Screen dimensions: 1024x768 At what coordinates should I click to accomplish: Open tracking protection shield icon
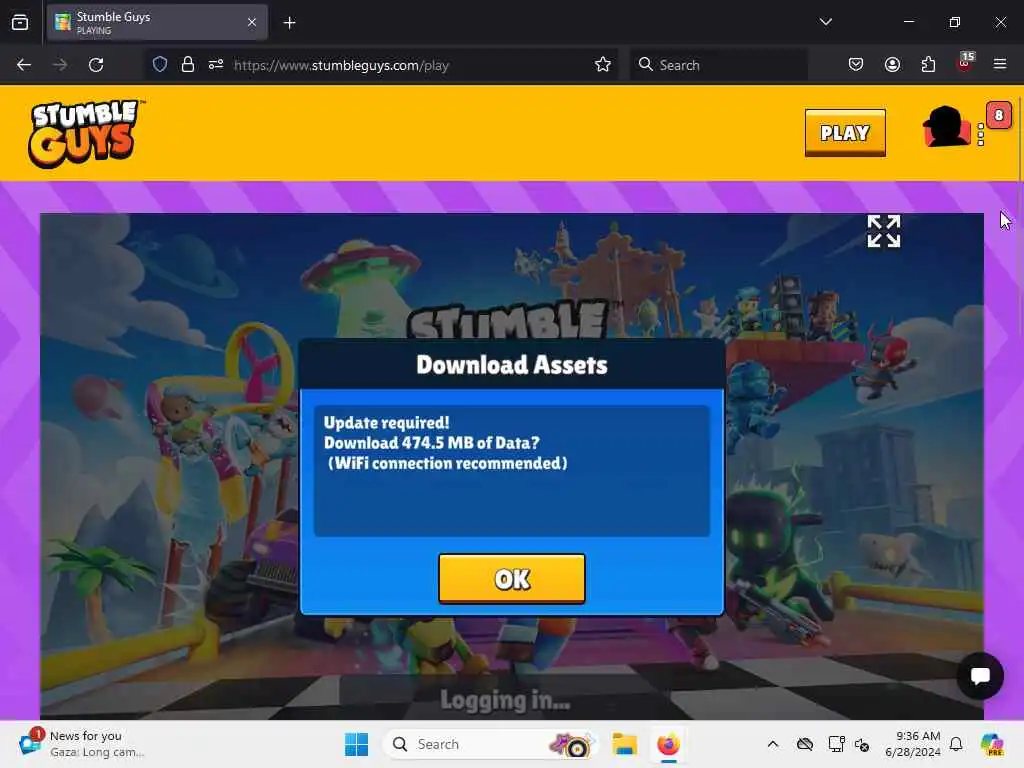coord(160,65)
